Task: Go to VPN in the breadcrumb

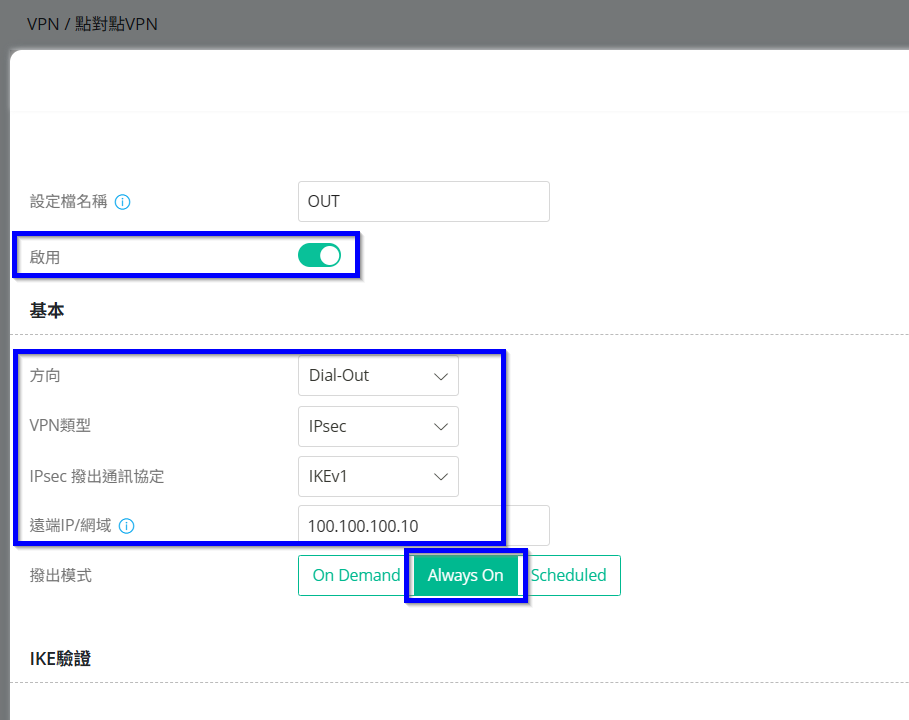Action: tap(43, 24)
